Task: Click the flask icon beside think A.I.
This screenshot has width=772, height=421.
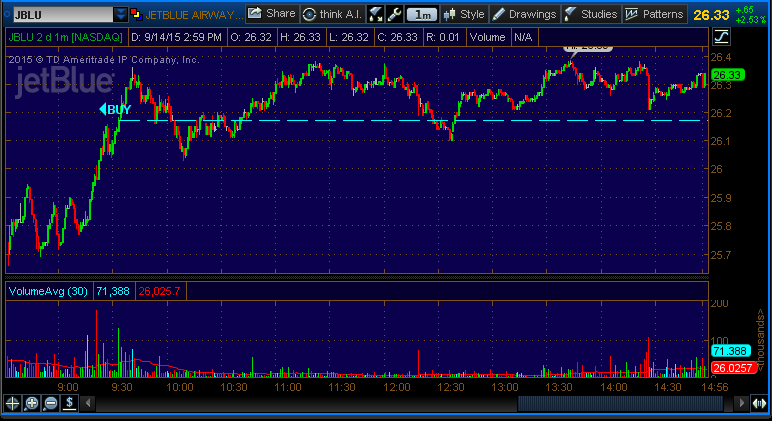Action: [376, 14]
